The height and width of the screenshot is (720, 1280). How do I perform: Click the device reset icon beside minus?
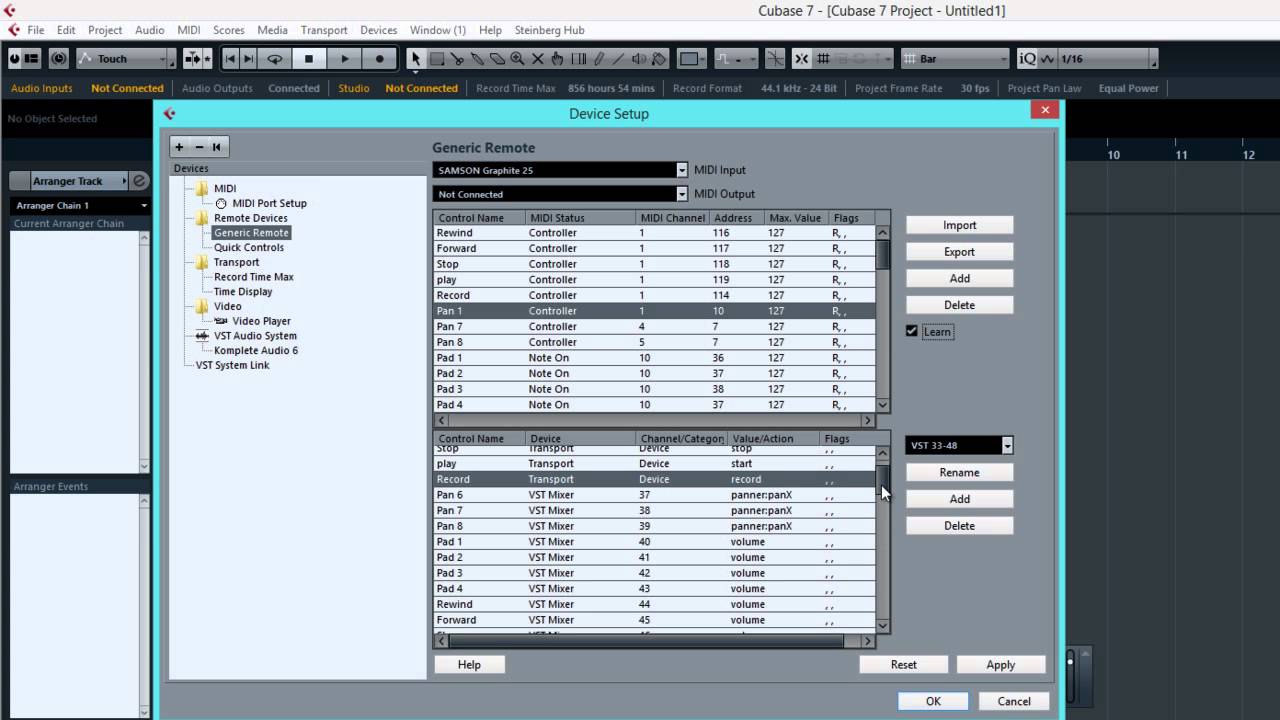216,147
